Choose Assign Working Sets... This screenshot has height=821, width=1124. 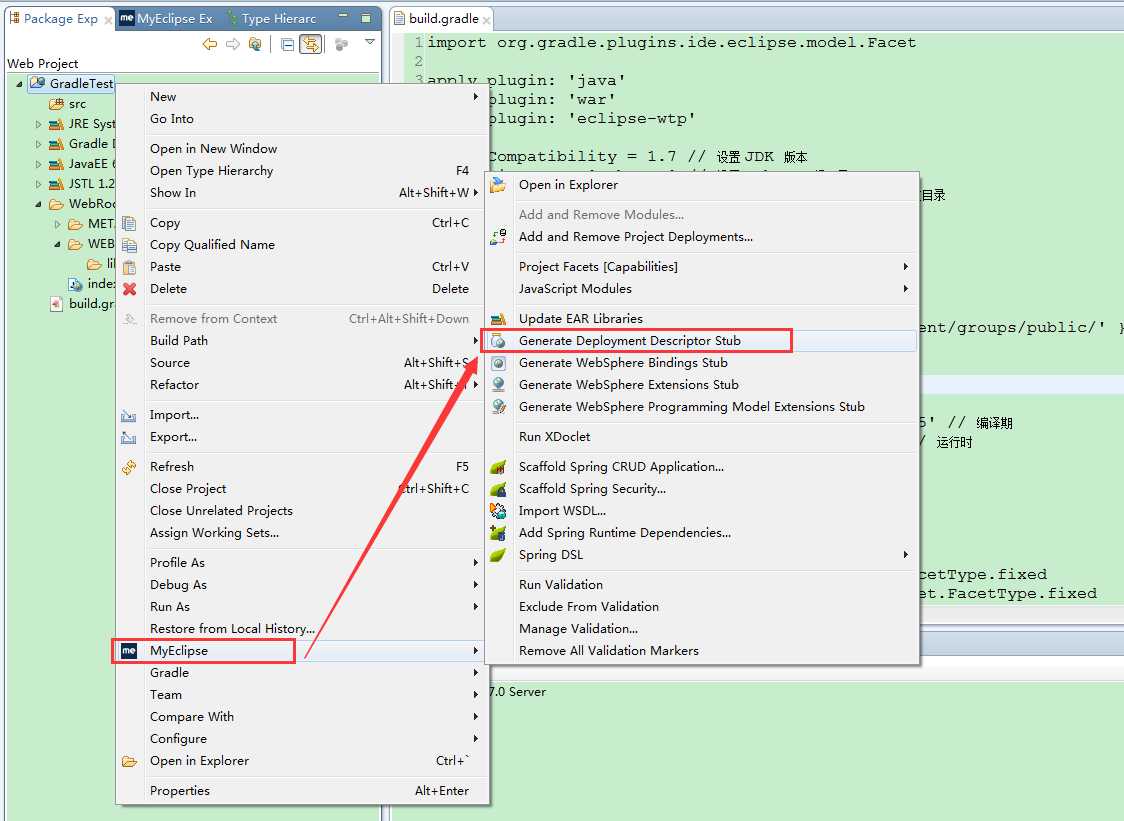(x=214, y=533)
